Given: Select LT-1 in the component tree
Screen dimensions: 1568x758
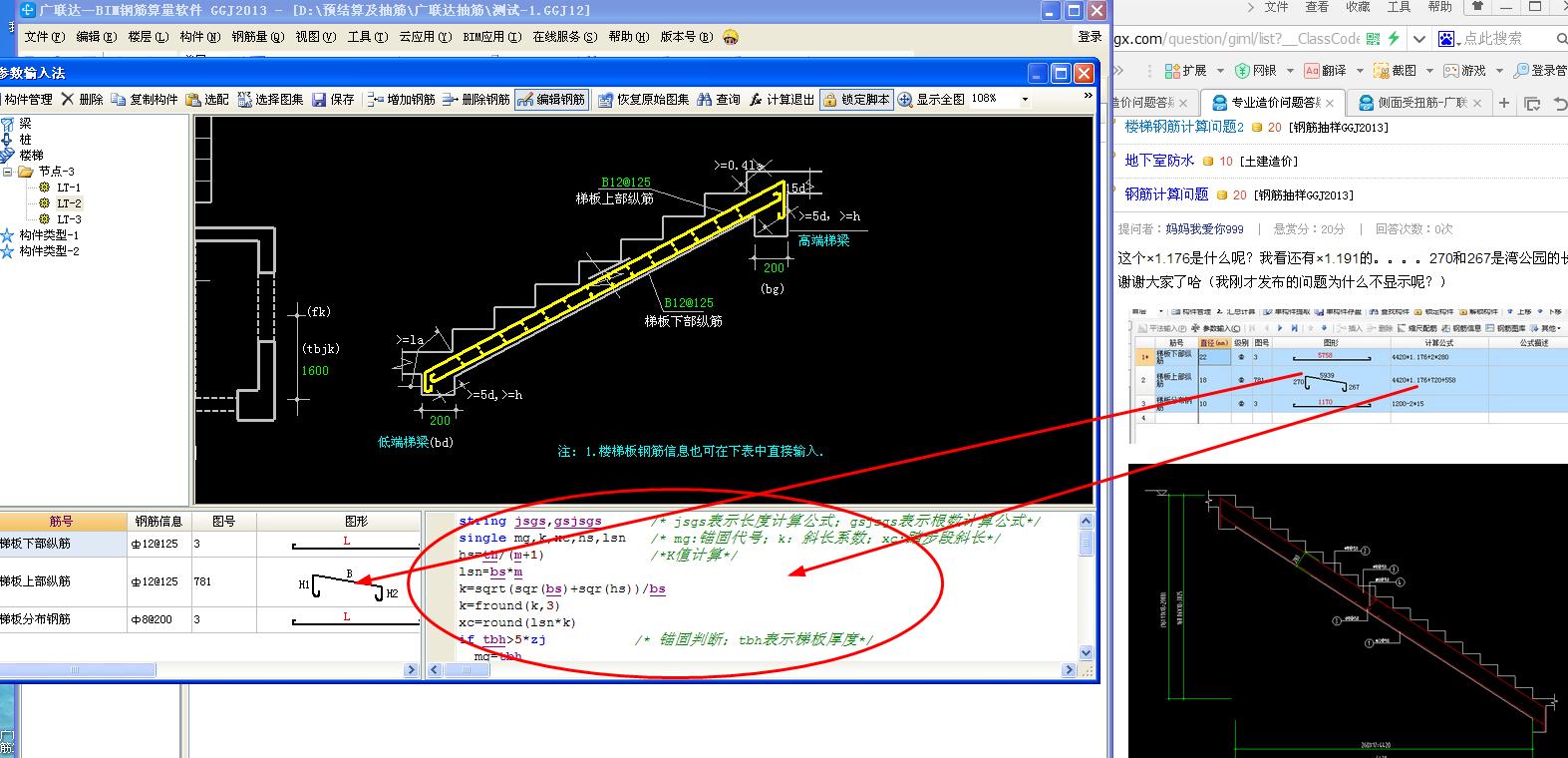Looking at the screenshot, I should [x=69, y=188].
